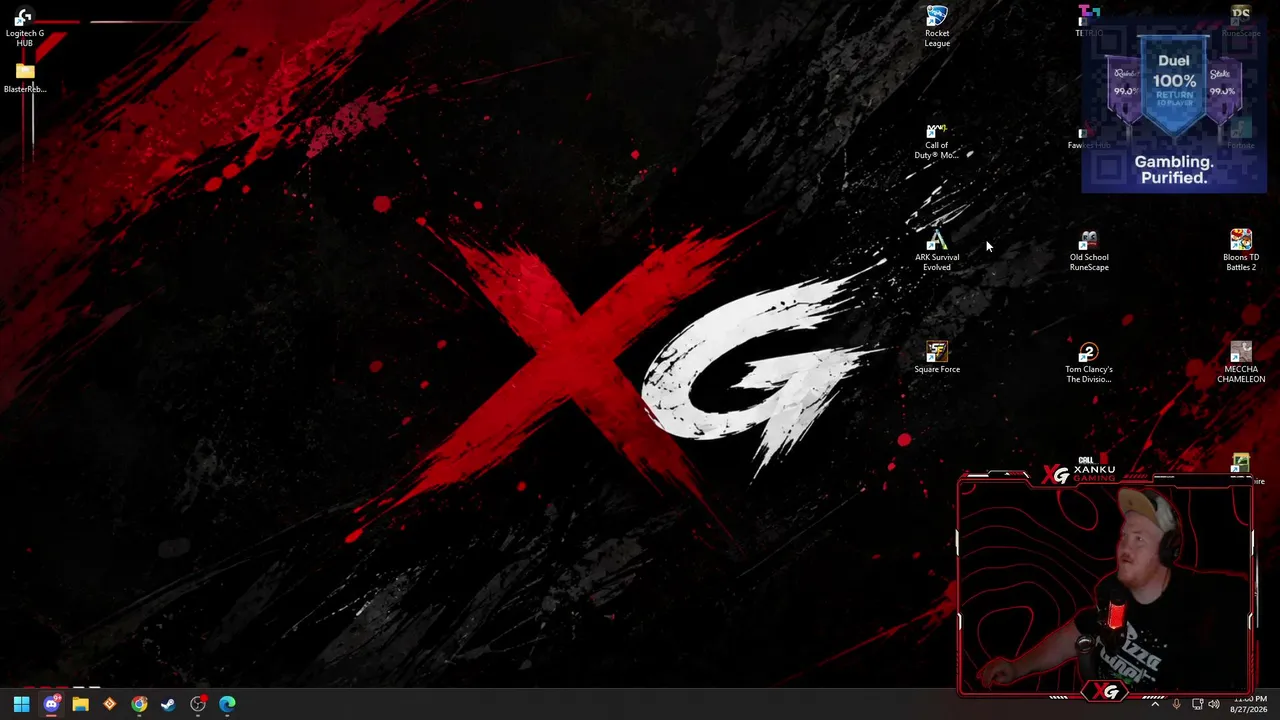Open the Windows Start menu
1280x720 pixels.
pyautogui.click(x=21, y=704)
